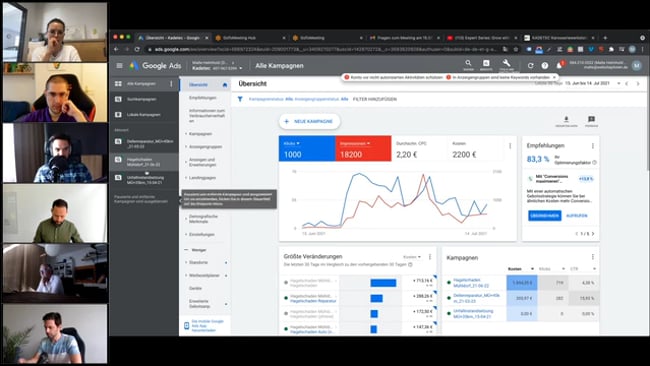Open the Kosten dropdown in Größte Veränderungen

point(412,257)
